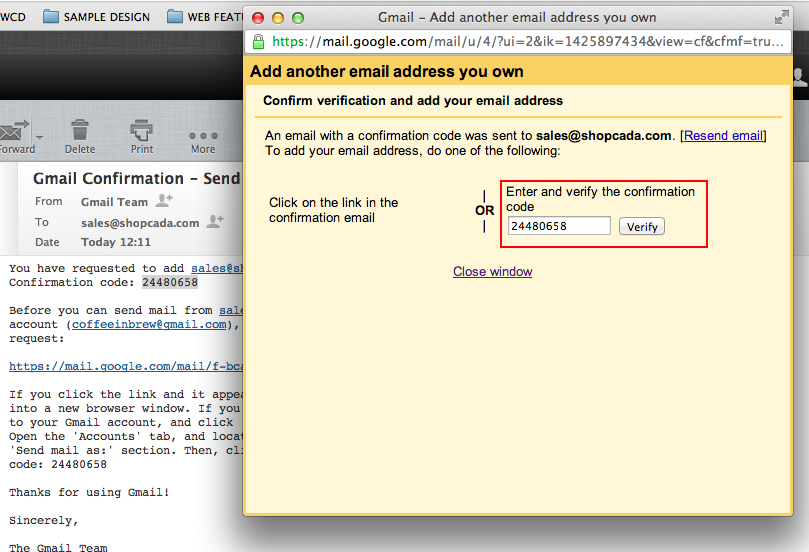Click the email subject 'Gmail Confirmation - Send'
The width and height of the screenshot is (809, 552).
[x=137, y=178]
